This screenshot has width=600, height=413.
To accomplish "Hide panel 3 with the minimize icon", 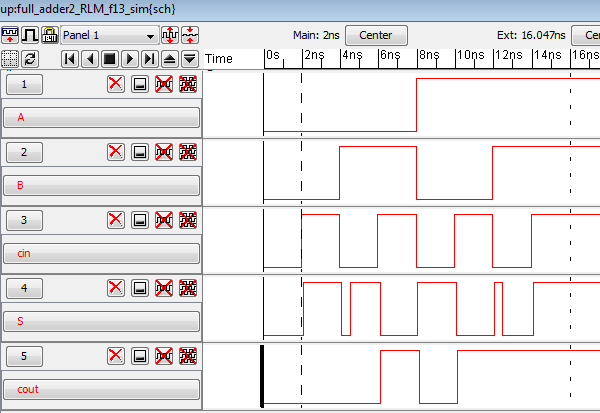I will click(140, 220).
